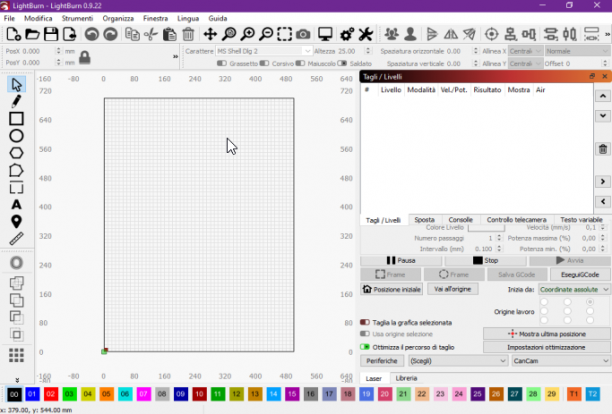
Task: Open the Allinea Y dropdown
Action: tap(525, 63)
